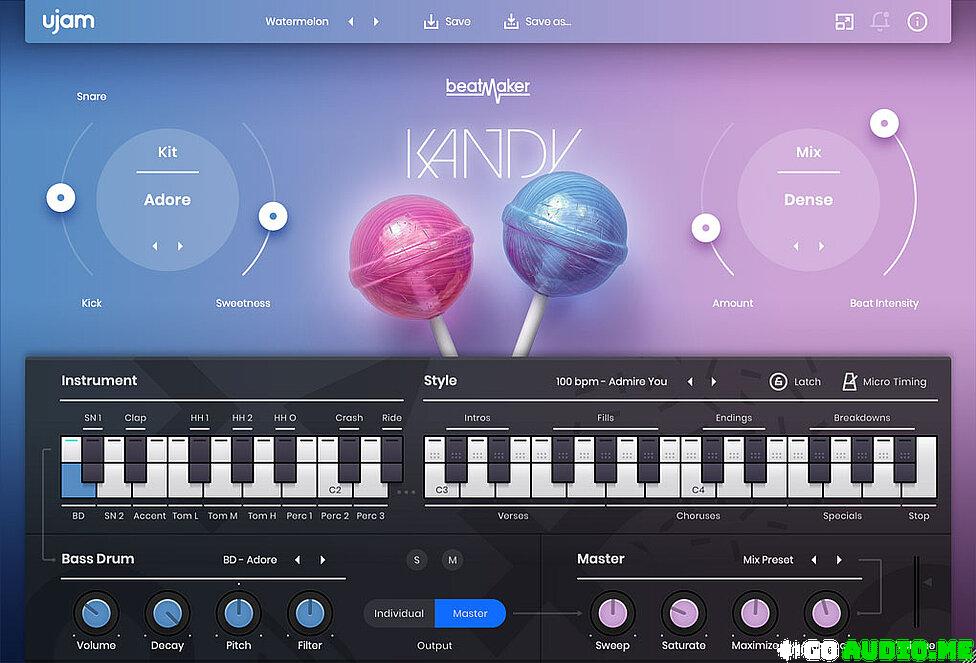Image resolution: width=976 pixels, height=663 pixels.
Task: Click the Mix Preset label
Action: point(768,560)
